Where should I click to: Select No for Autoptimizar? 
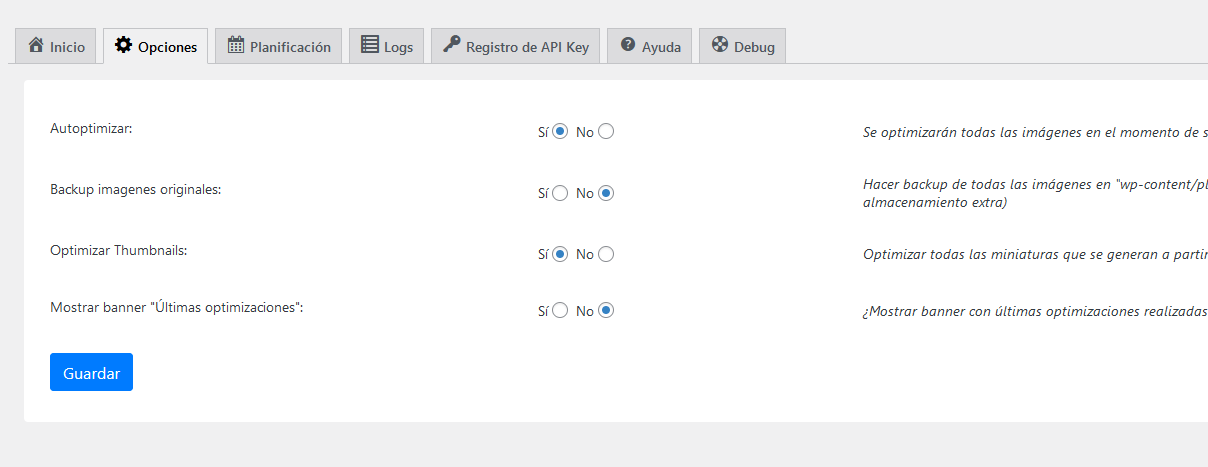[x=606, y=131]
